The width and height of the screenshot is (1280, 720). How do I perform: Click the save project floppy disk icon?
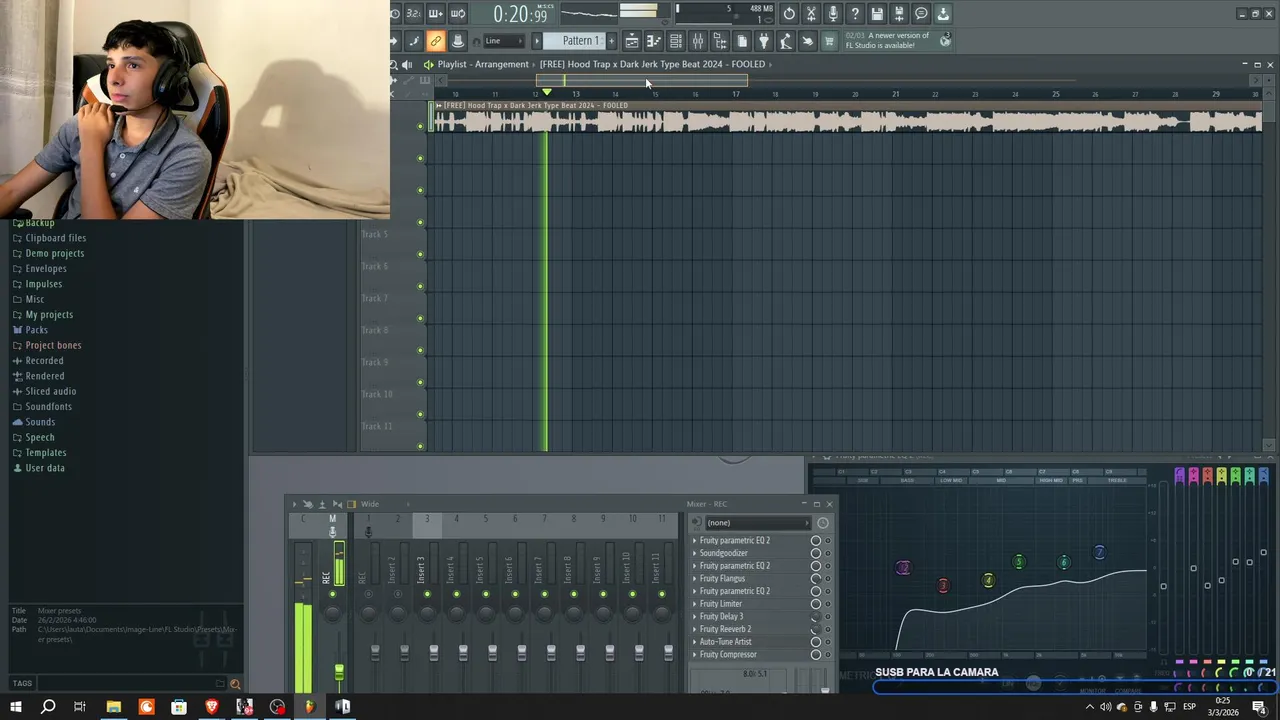tap(877, 14)
